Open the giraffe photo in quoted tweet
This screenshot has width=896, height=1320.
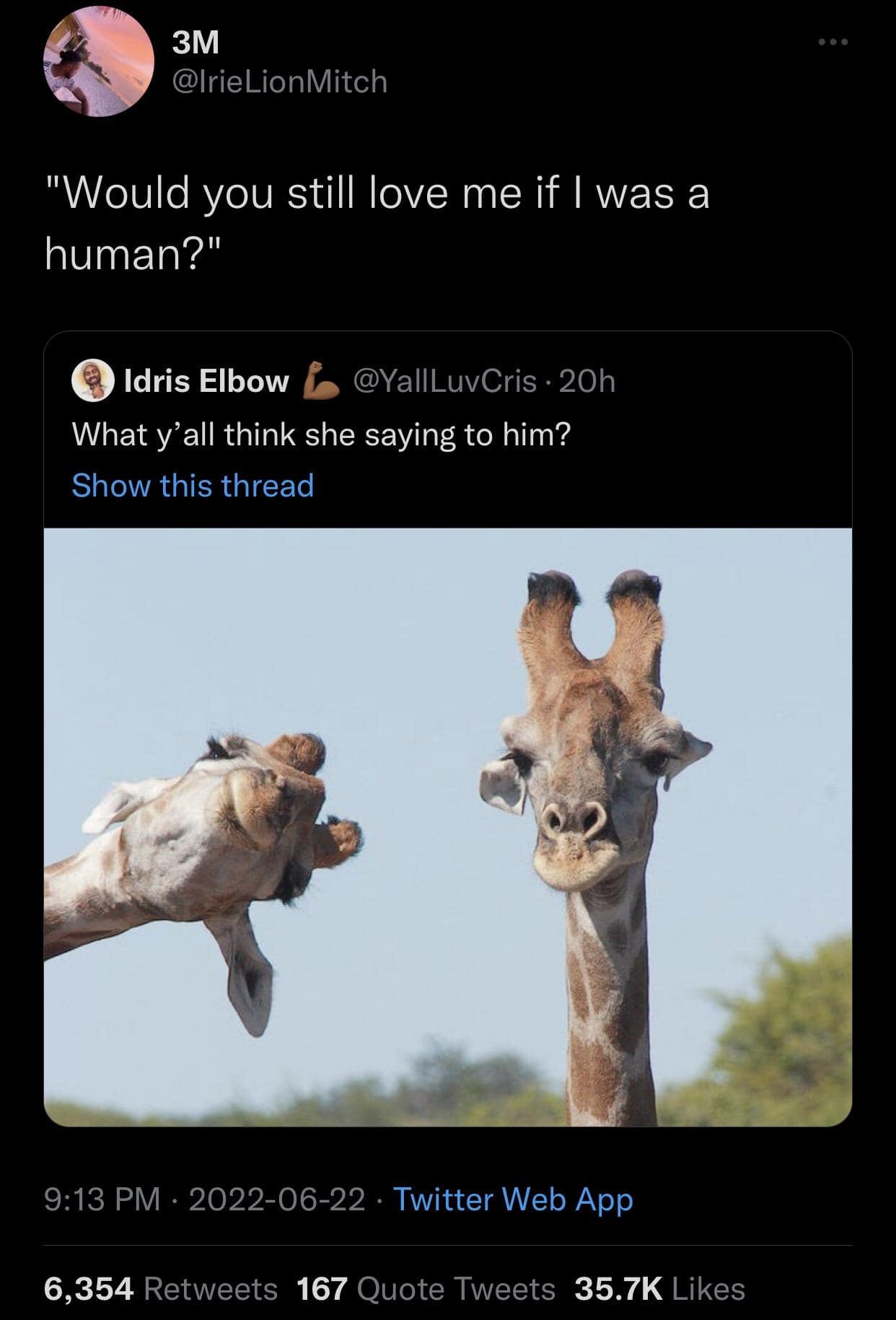tap(447, 826)
